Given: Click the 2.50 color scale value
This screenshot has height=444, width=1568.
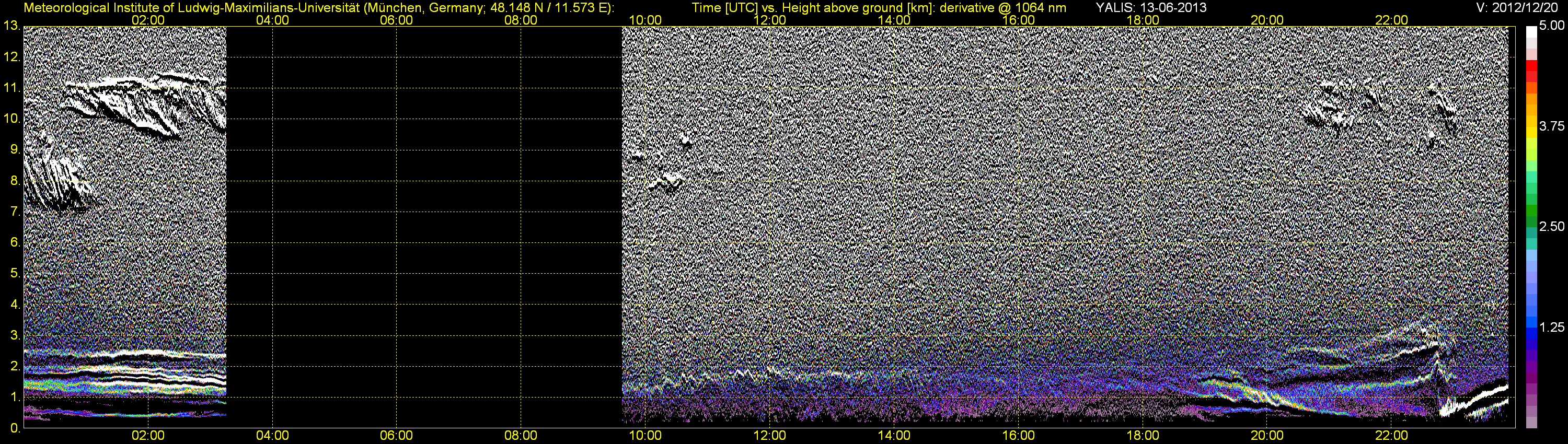Looking at the screenshot, I should tap(1552, 226).
